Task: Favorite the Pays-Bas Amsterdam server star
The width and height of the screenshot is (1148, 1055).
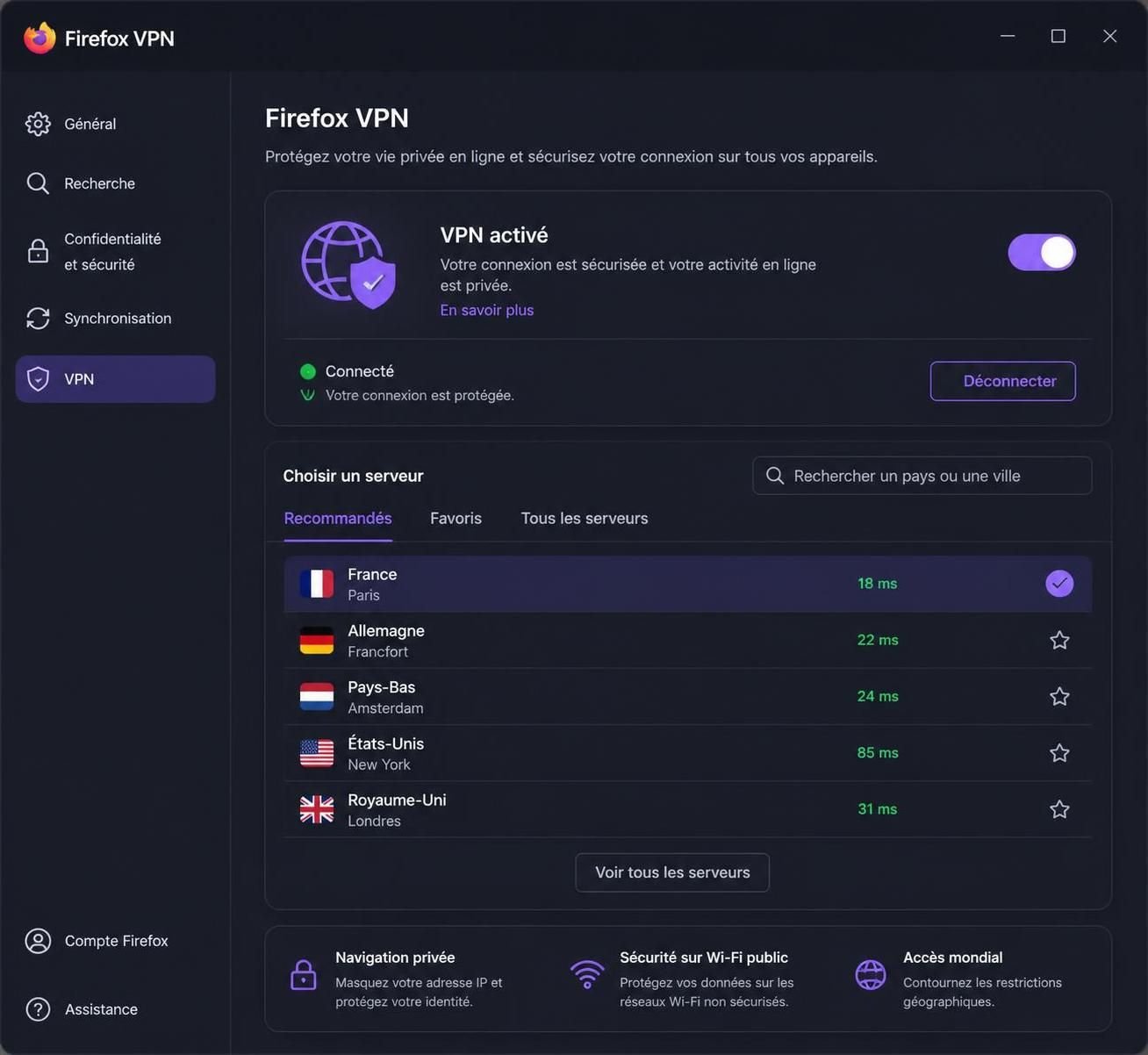Action: coord(1059,696)
